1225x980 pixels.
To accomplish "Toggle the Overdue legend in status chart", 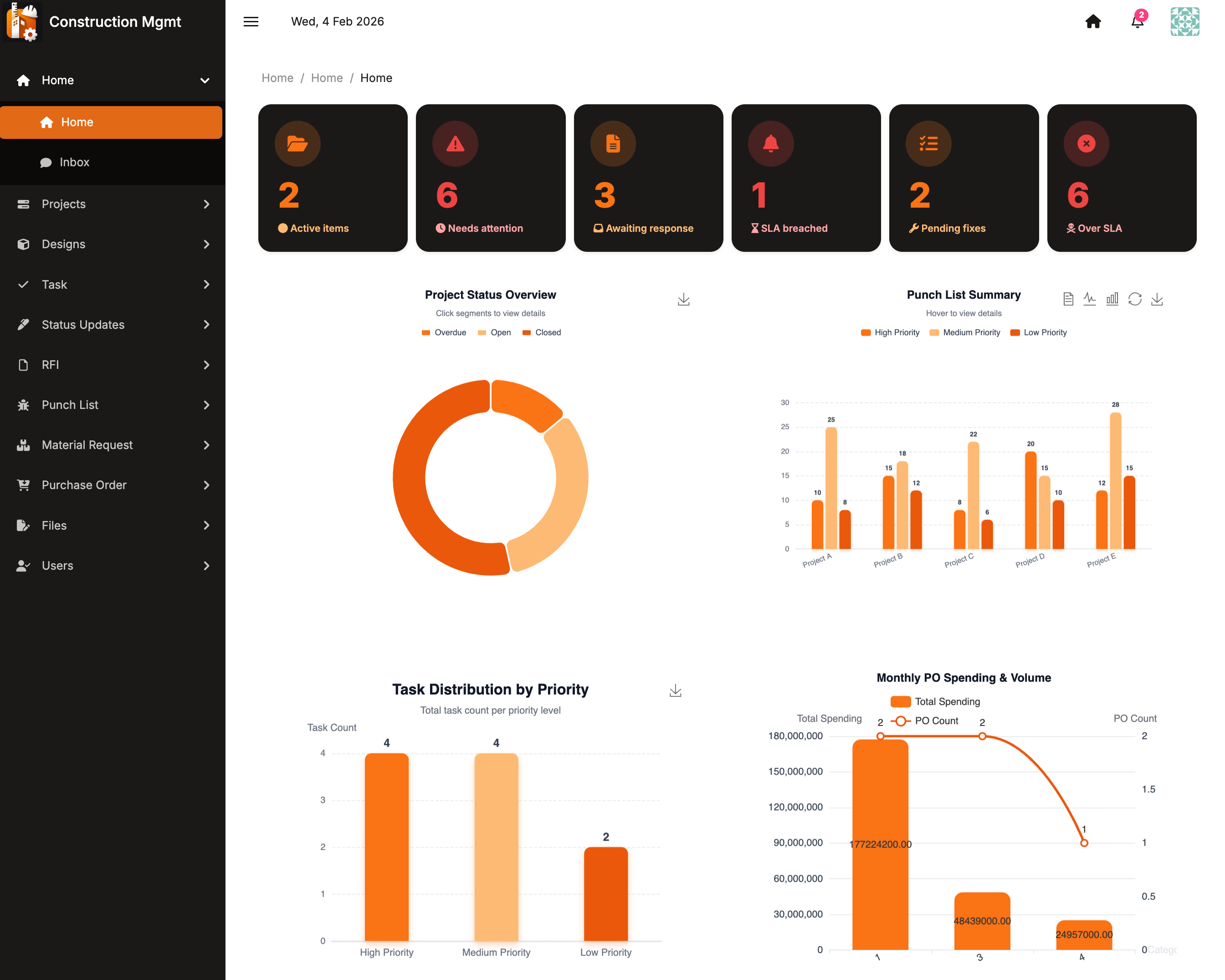I will (444, 332).
